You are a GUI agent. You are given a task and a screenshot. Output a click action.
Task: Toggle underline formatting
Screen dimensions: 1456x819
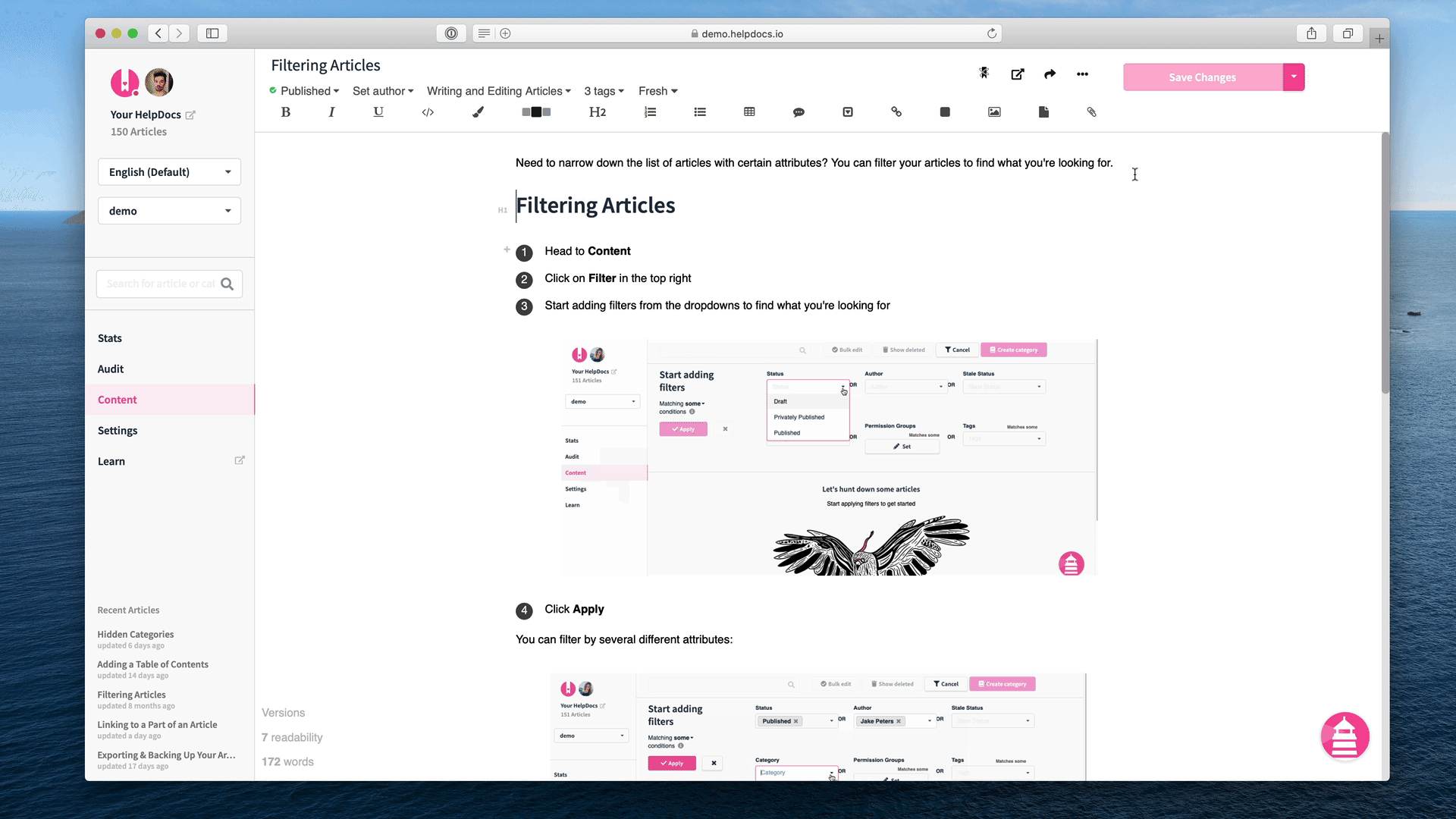click(378, 112)
